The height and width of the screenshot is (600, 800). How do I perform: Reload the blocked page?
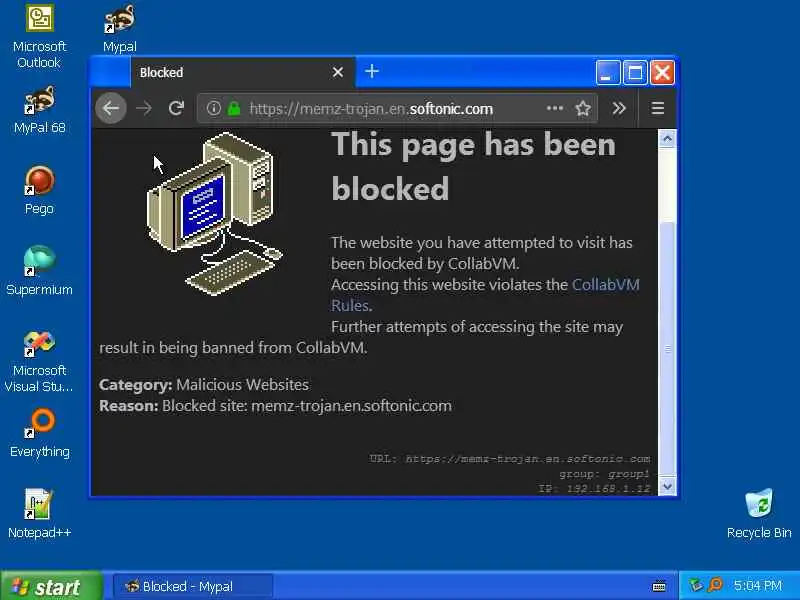pos(176,108)
